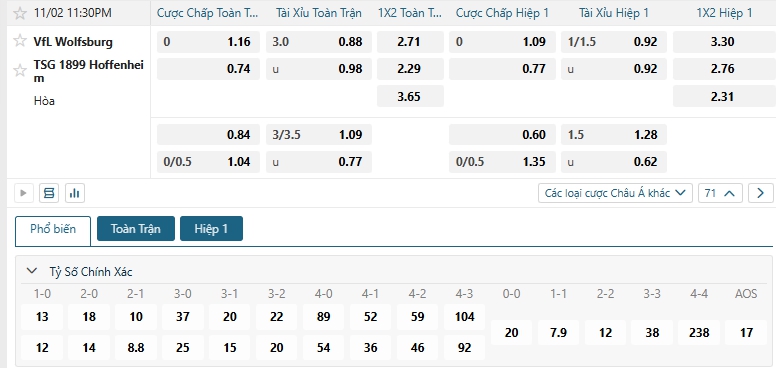Favorite the 11/02 11:30PM match star

coord(20,13)
